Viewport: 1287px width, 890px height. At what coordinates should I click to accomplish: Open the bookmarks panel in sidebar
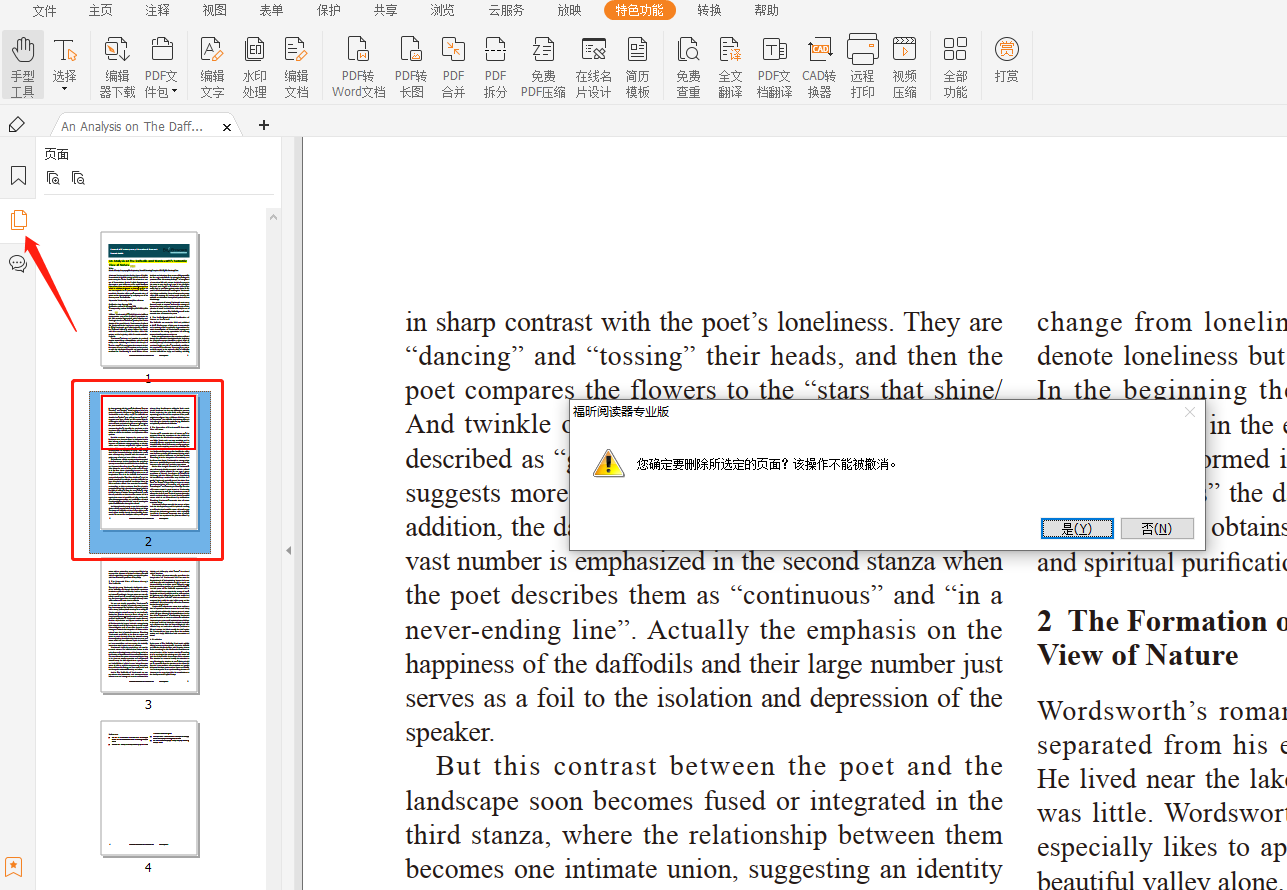[x=18, y=176]
